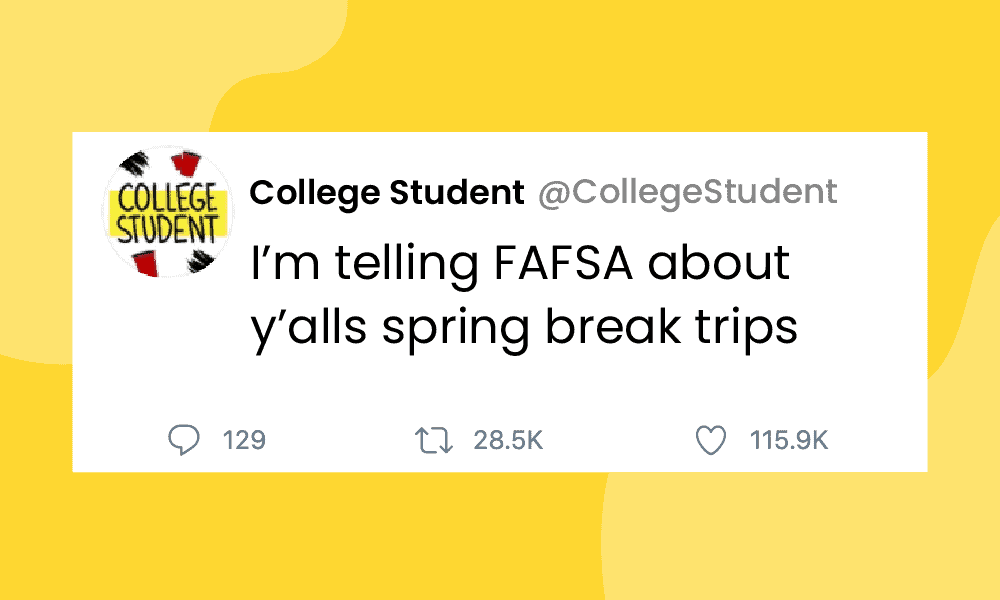
Task: Click the reply speech bubble icon
Action: pos(183,440)
